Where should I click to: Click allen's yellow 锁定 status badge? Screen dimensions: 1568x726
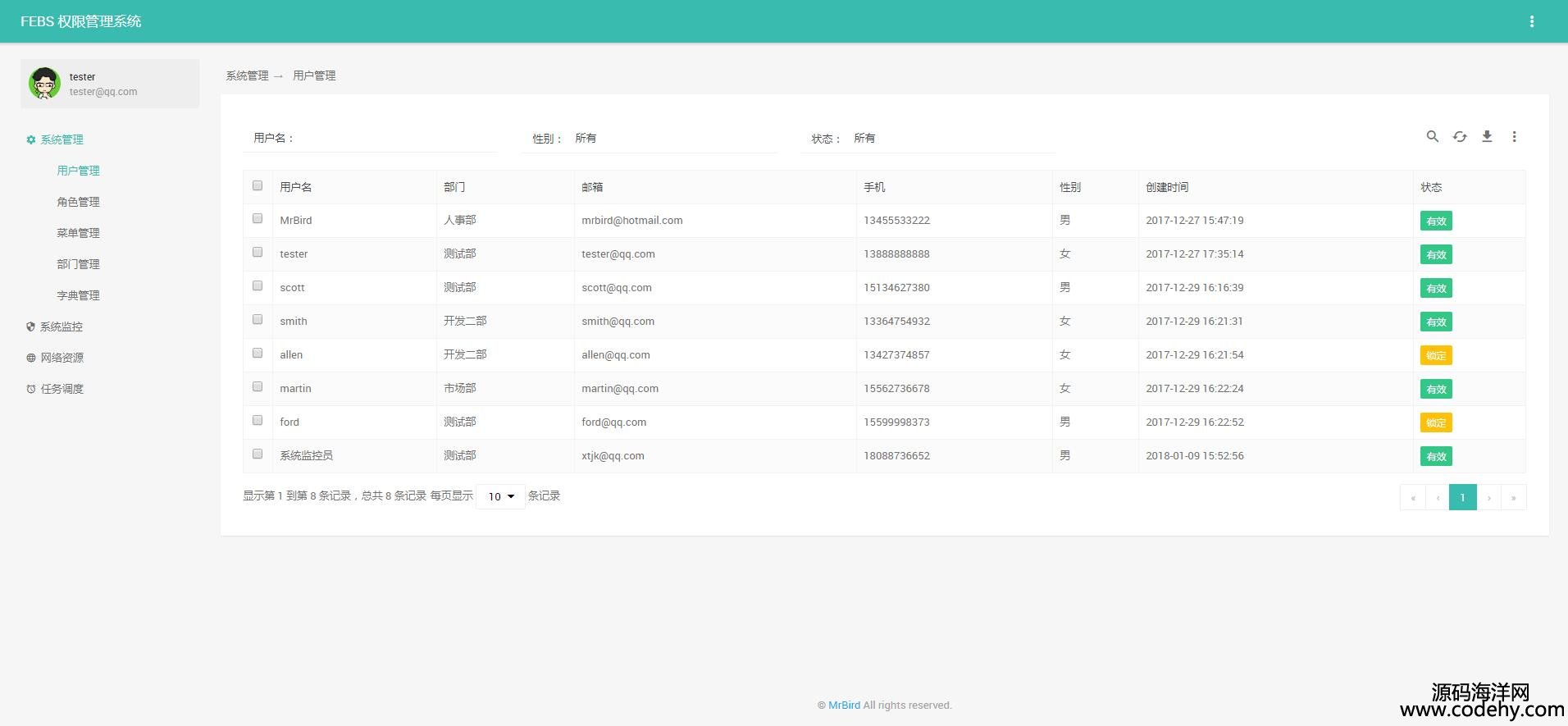coord(1436,356)
